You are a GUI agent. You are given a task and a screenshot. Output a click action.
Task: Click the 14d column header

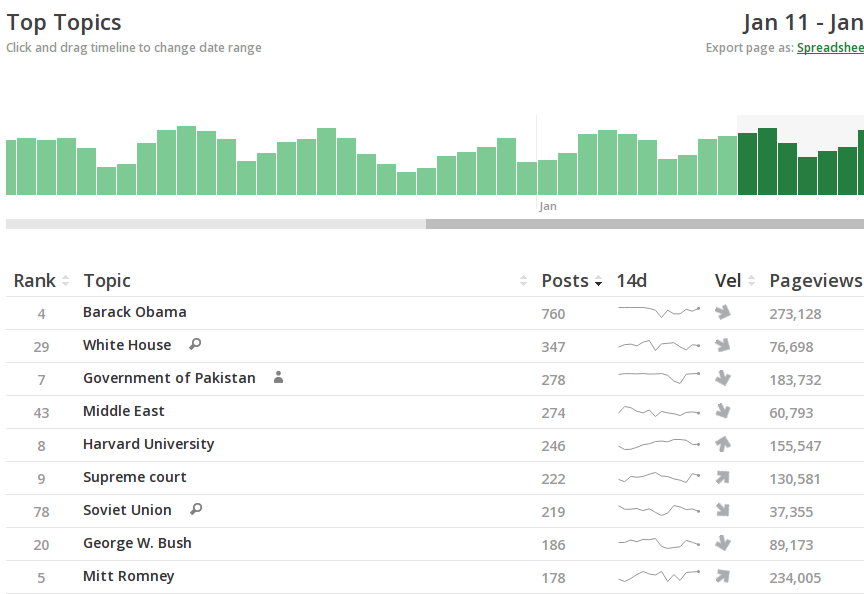[x=632, y=281]
